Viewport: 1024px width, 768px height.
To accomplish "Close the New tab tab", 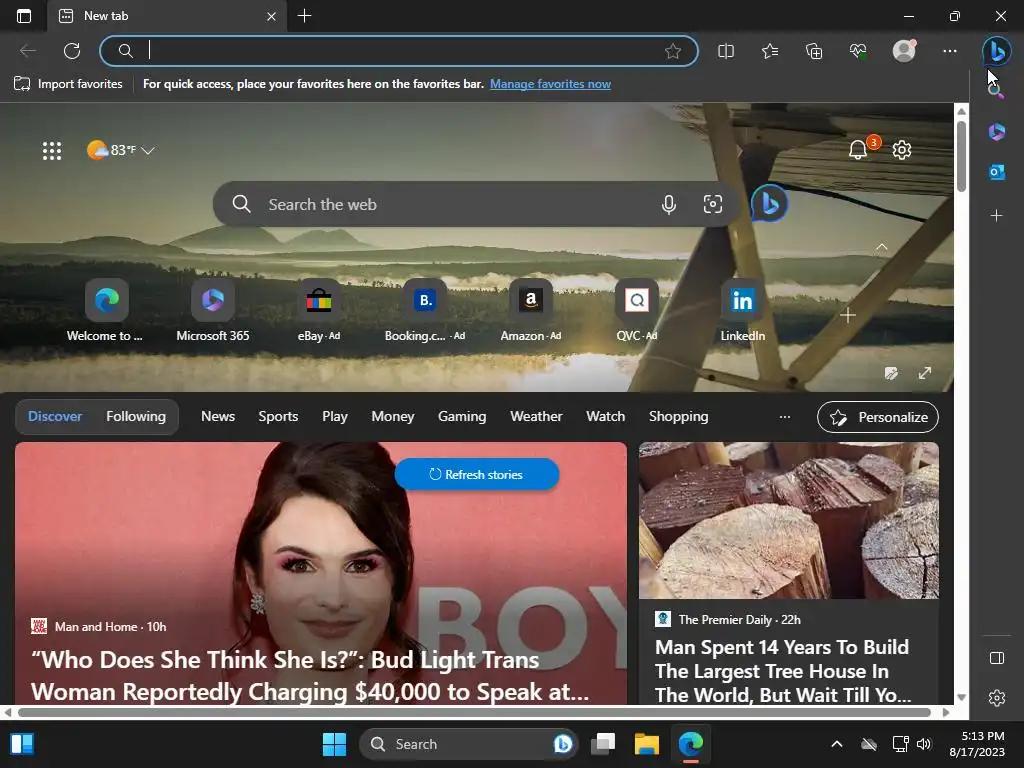I will (x=271, y=16).
